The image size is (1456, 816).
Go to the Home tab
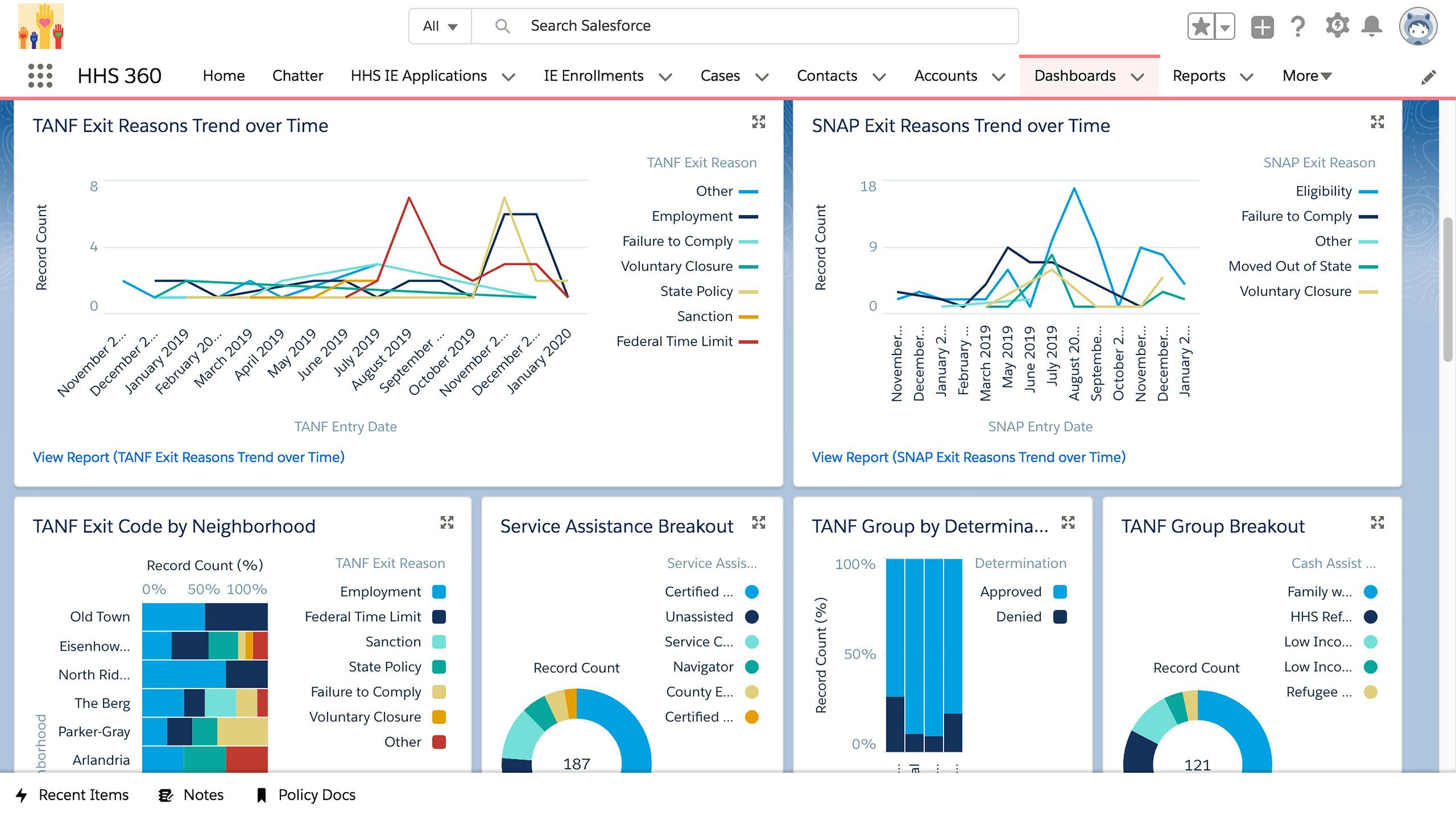point(224,76)
